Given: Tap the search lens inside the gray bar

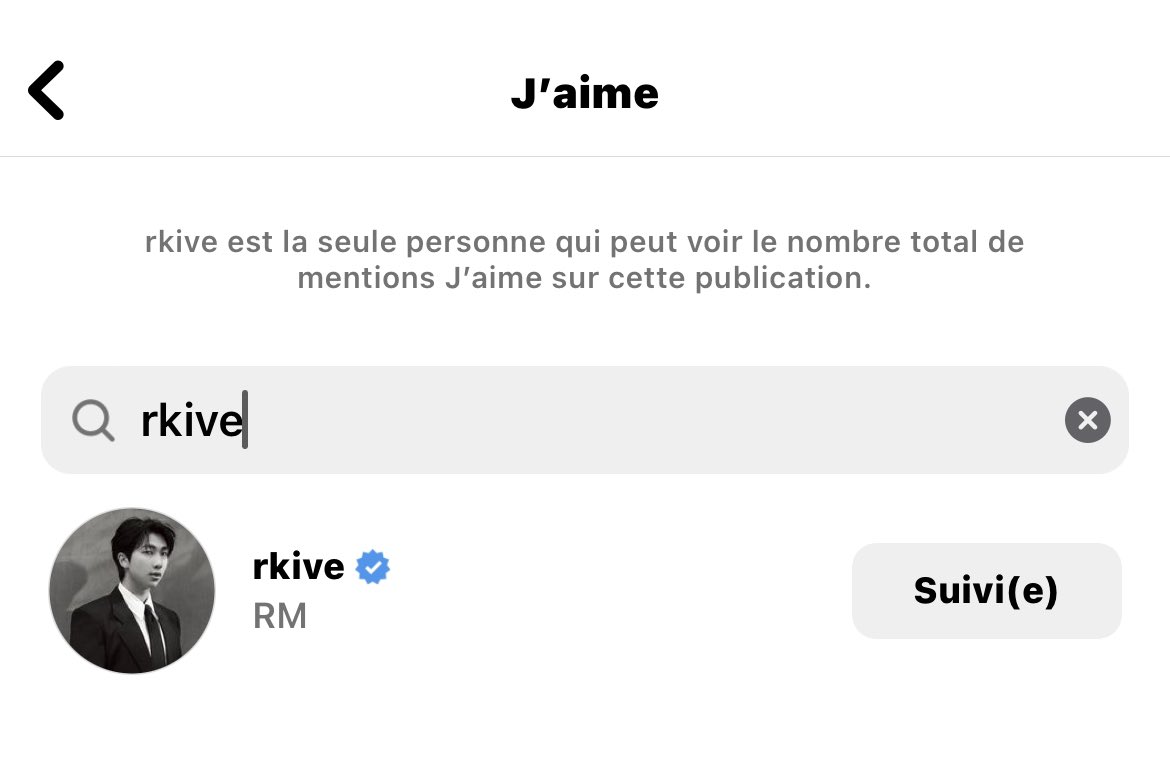Looking at the screenshot, I should tap(93, 420).
